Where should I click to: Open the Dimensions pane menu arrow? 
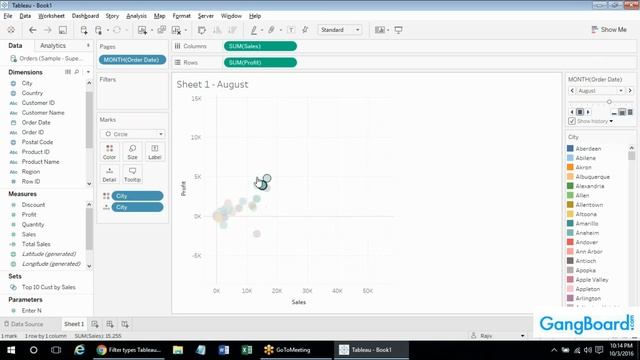[88, 72]
